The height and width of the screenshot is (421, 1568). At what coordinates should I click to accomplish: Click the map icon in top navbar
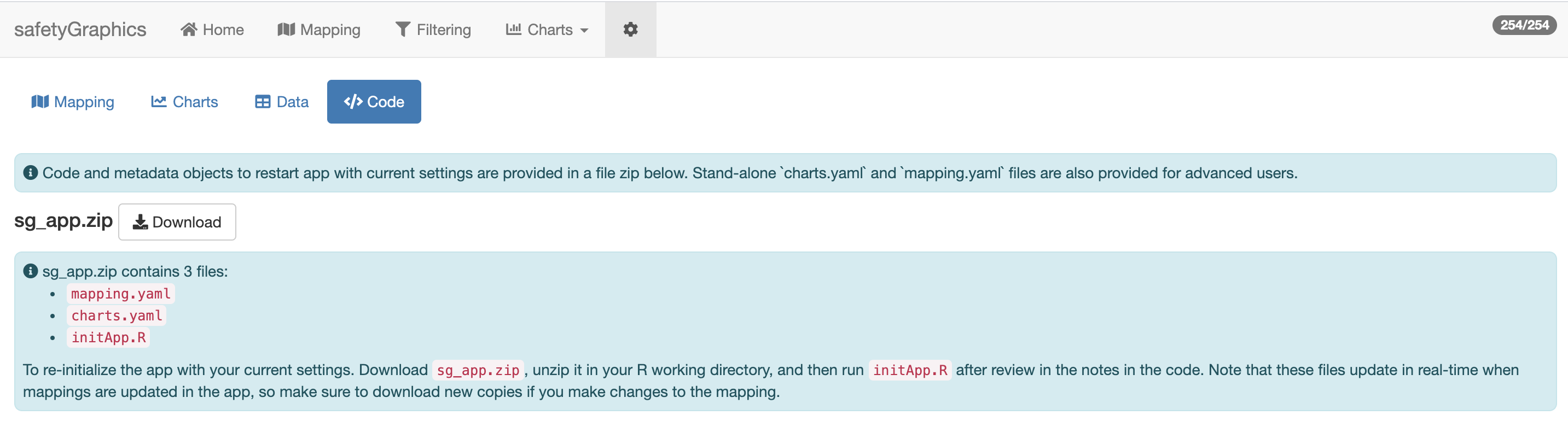[286, 29]
